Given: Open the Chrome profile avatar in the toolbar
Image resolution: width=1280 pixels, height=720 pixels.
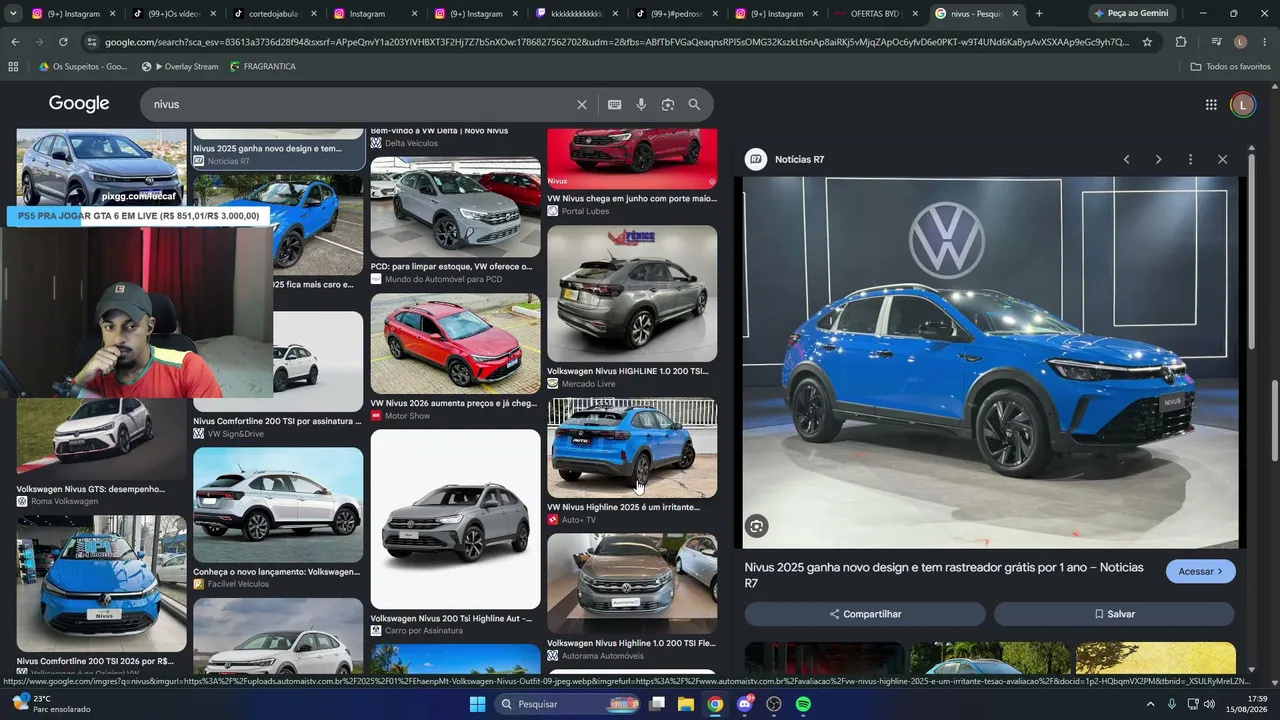Looking at the screenshot, I should coord(1241,42).
